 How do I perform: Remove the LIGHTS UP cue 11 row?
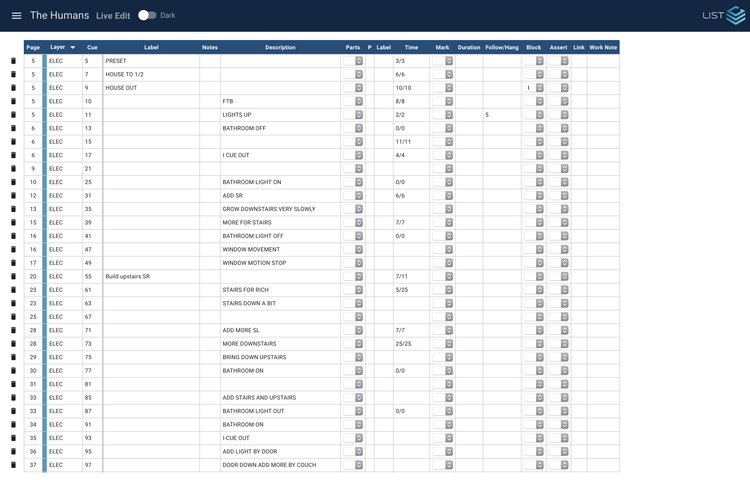point(13,115)
